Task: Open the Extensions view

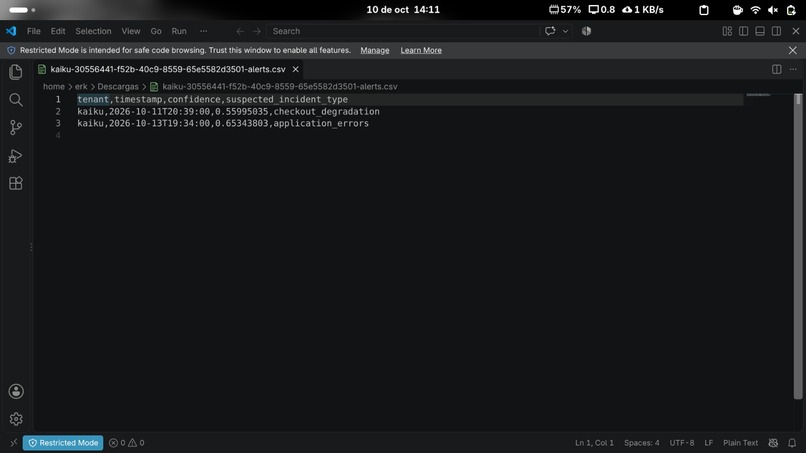Action: coord(16,184)
